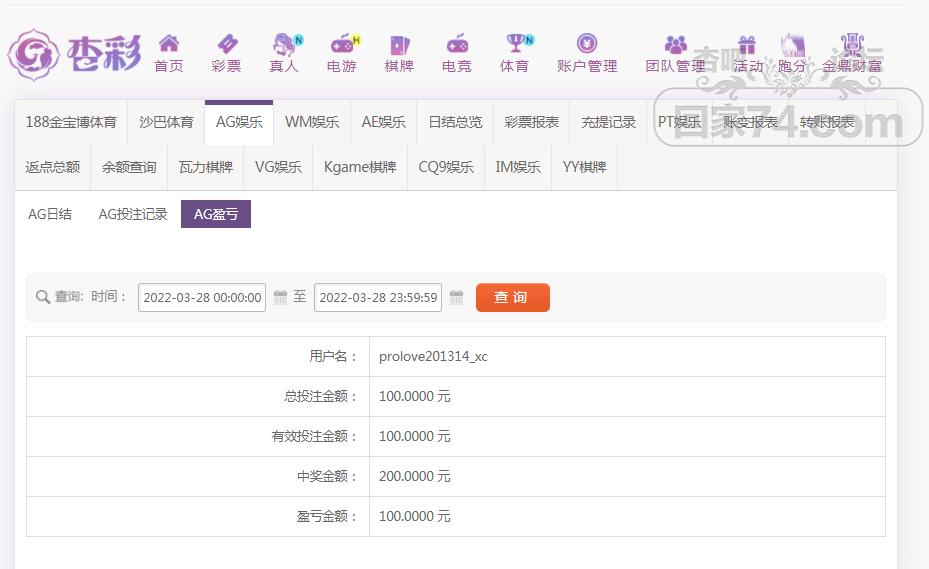Select the 体育 trophy icon
The width and height of the screenshot is (929, 569).
[514, 45]
